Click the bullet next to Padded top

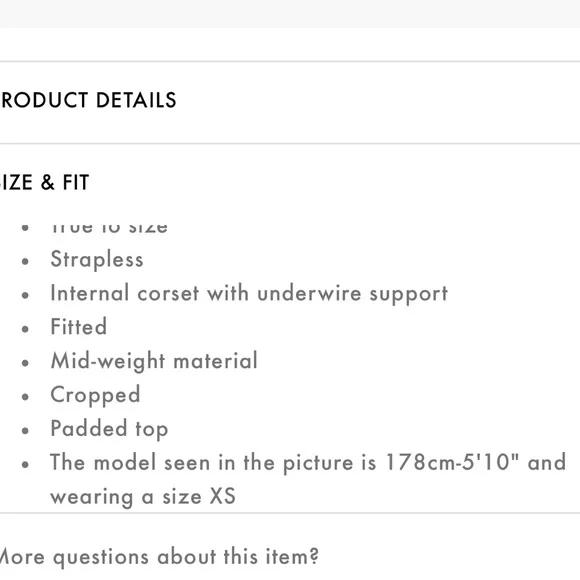[x=25, y=431]
